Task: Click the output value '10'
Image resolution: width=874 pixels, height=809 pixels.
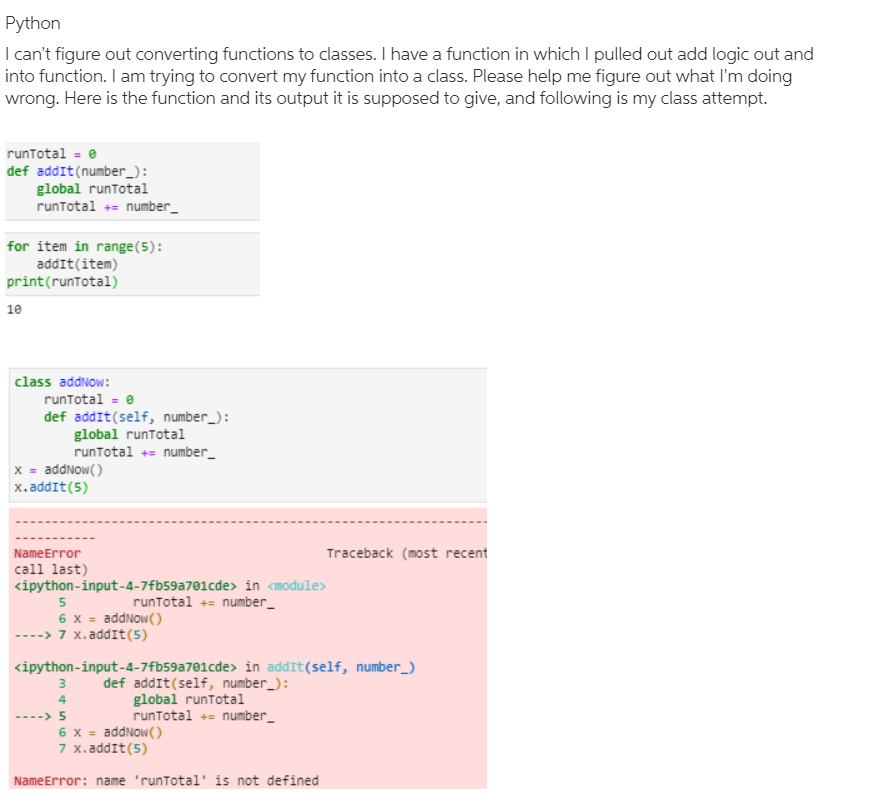Action: pos(14,309)
